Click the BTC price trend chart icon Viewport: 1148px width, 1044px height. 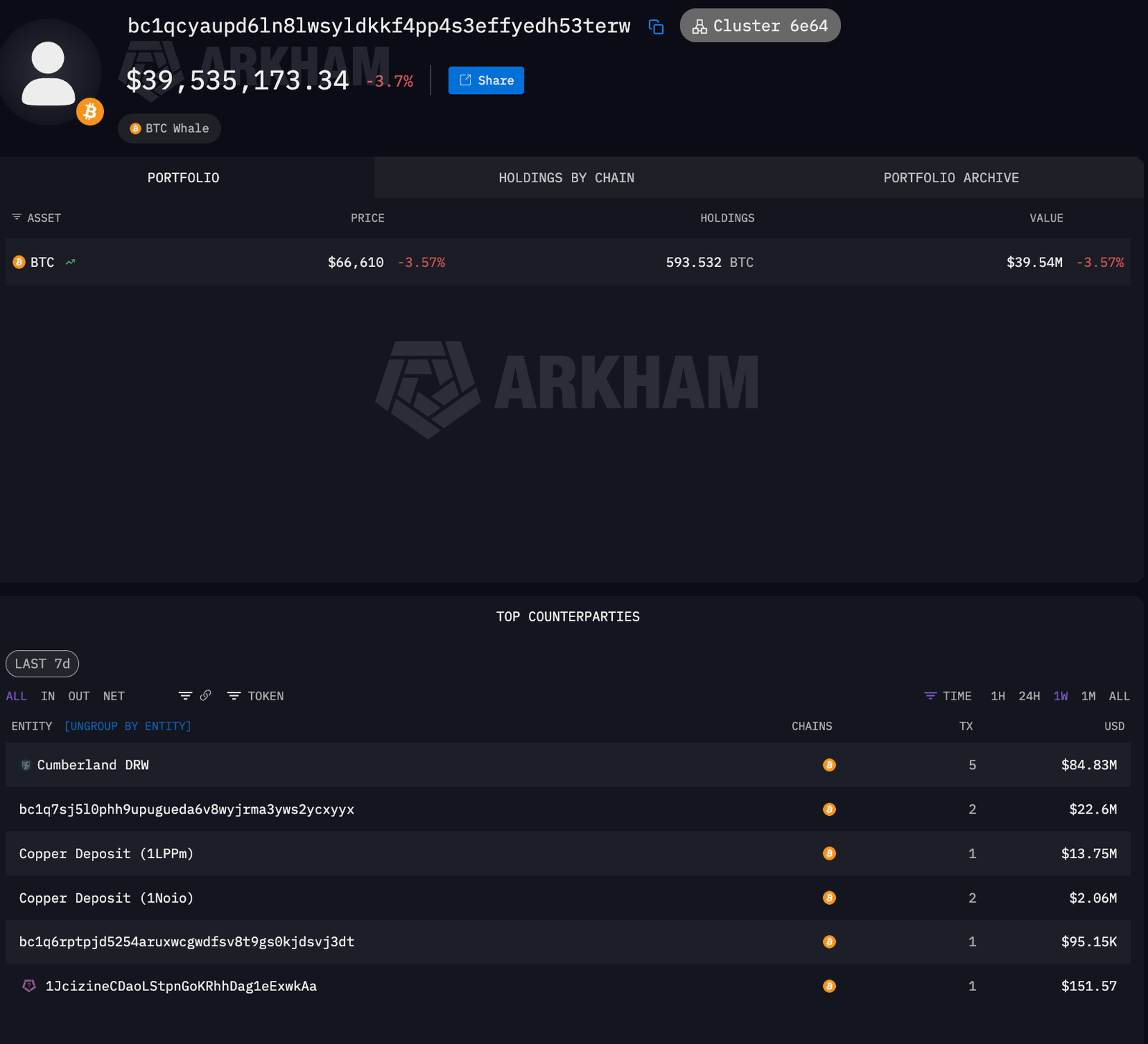70,263
